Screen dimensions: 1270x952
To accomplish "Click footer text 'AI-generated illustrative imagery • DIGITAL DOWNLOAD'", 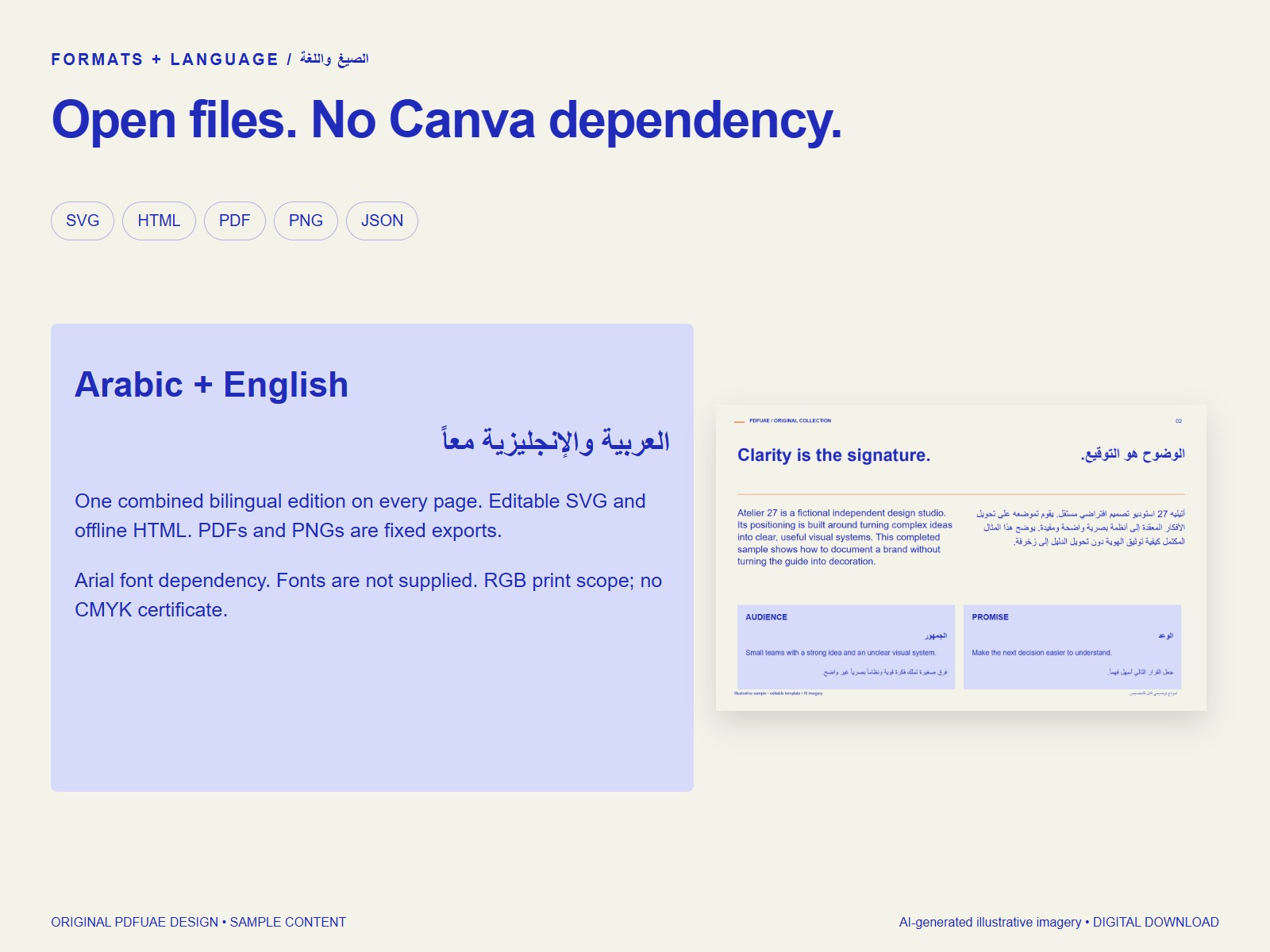I will 1059,922.
